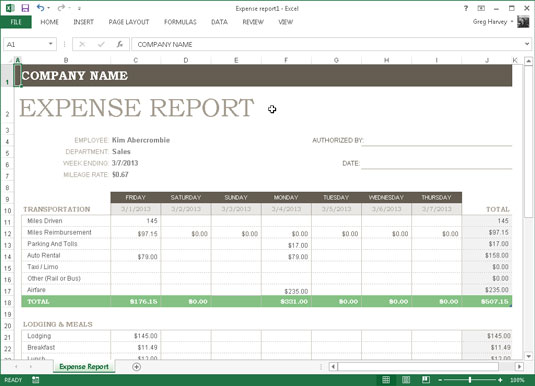Click the Airfare $235.00 Monday cell

[286, 290]
